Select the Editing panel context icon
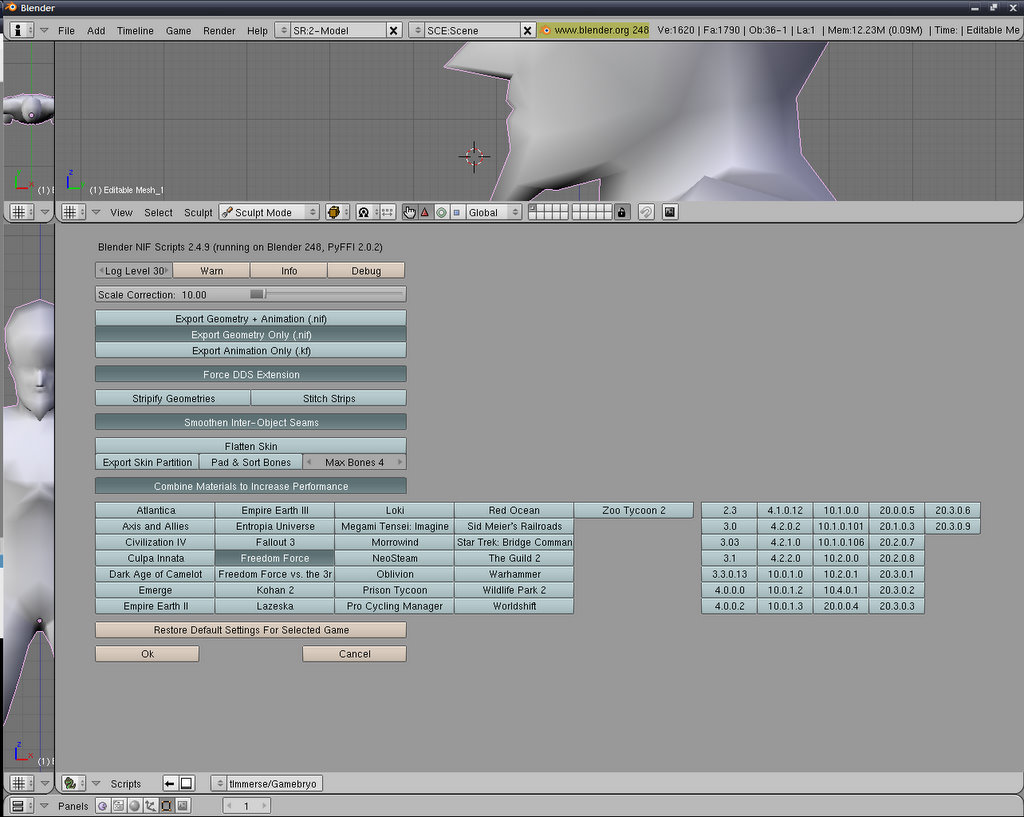This screenshot has width=1024, height=817. coord(166,806)
